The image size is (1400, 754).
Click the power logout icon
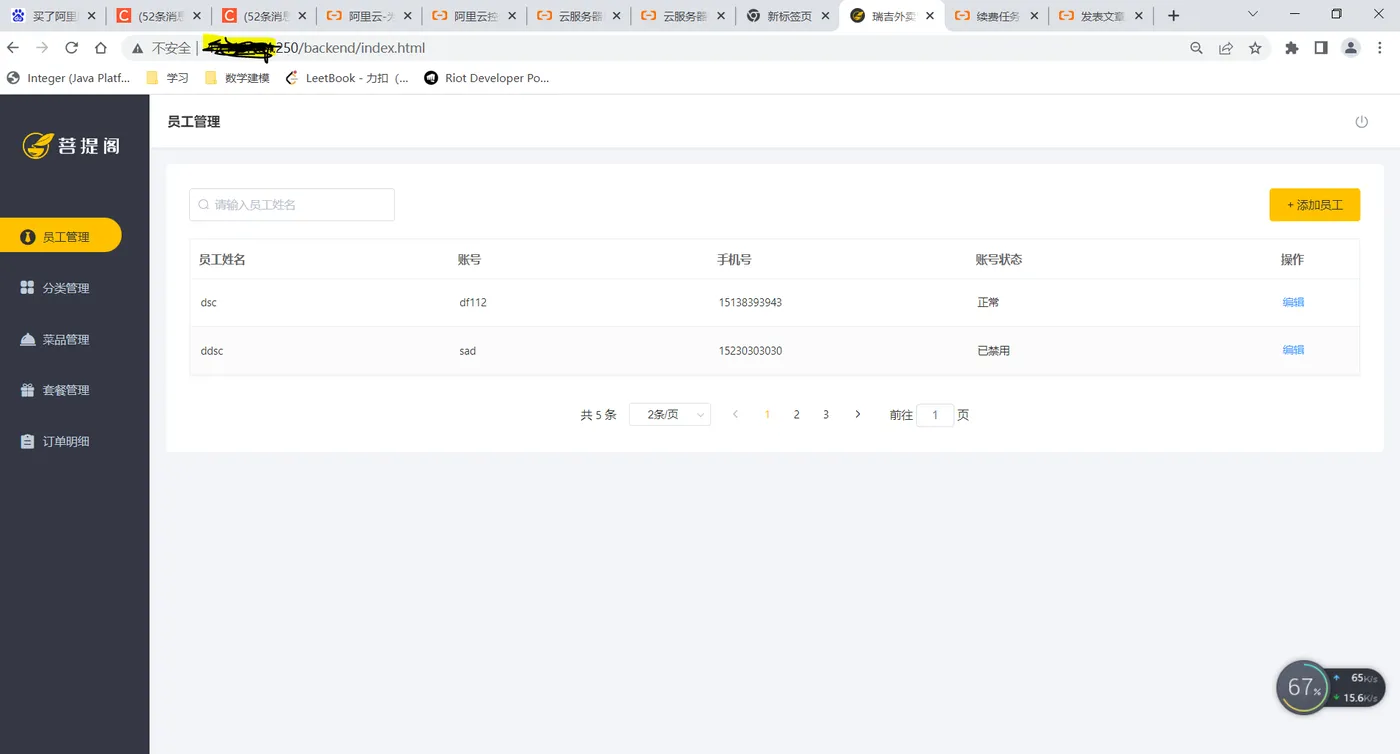pyautogui.click(x=1361, y=122)
